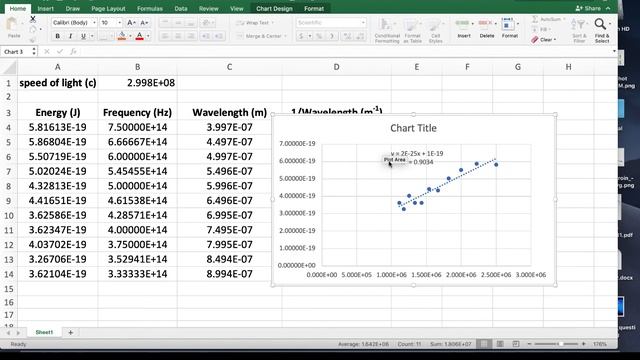
Task: Click the fx insert function icon
Action: (x=73, y=51)
